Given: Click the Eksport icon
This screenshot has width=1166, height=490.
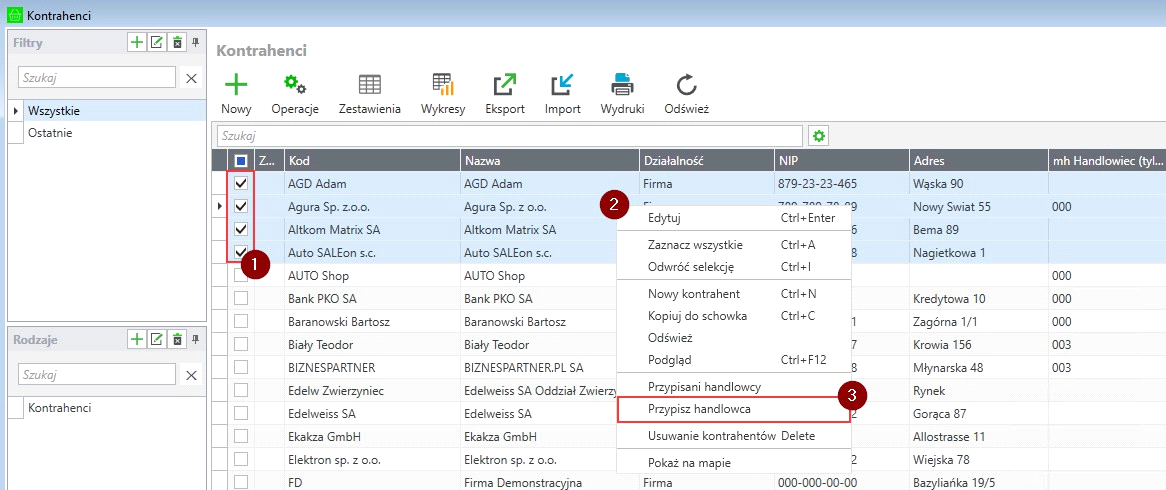Looking at the screenshot, I should tap(505, 85).
